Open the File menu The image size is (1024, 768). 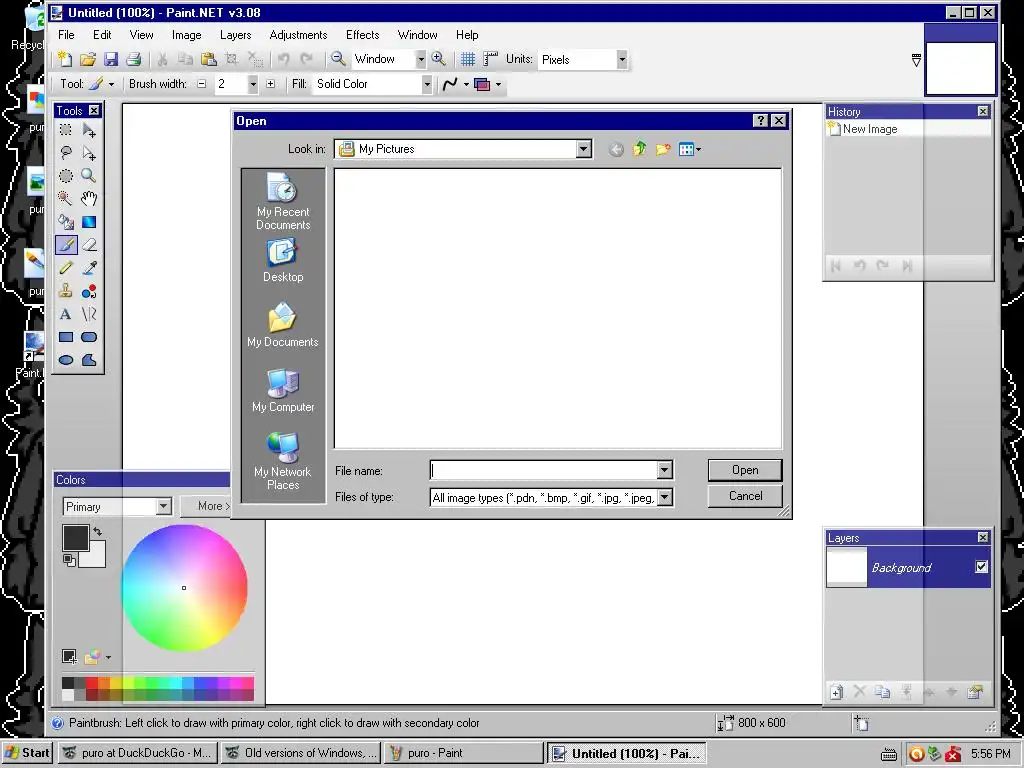(x=66, y=35)
